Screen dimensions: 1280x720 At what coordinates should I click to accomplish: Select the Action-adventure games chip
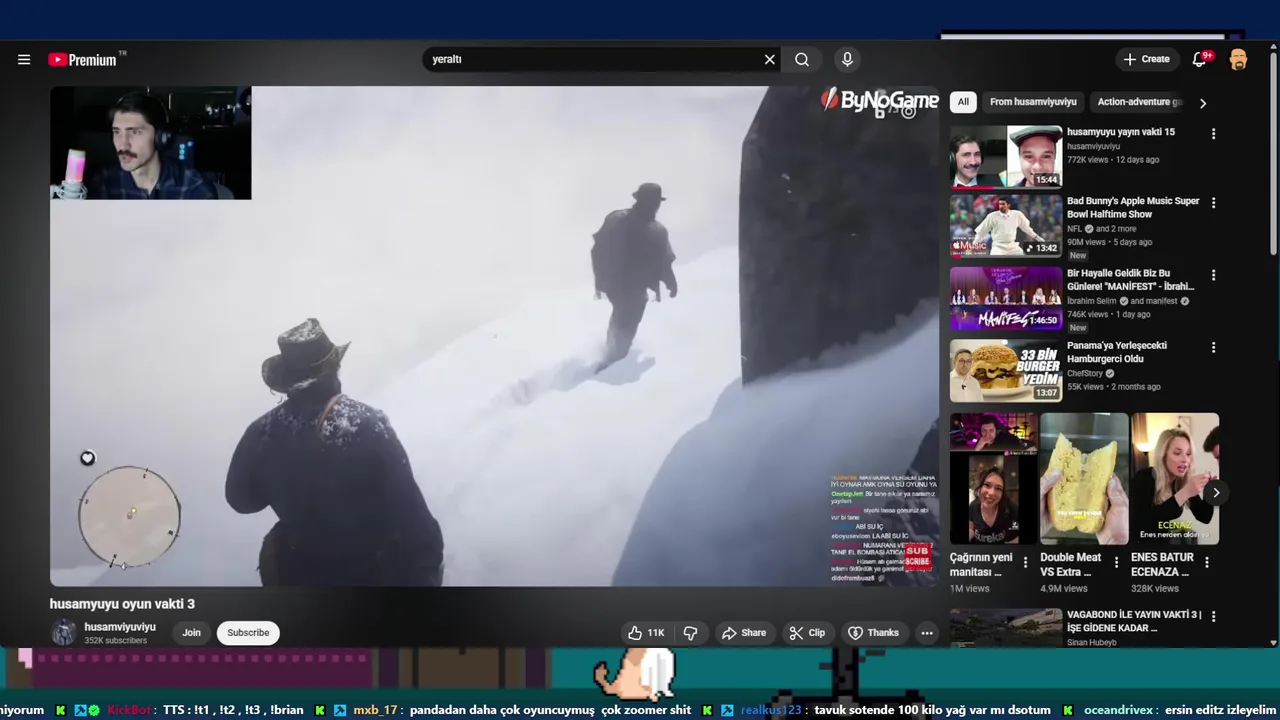click(1138, 102)
